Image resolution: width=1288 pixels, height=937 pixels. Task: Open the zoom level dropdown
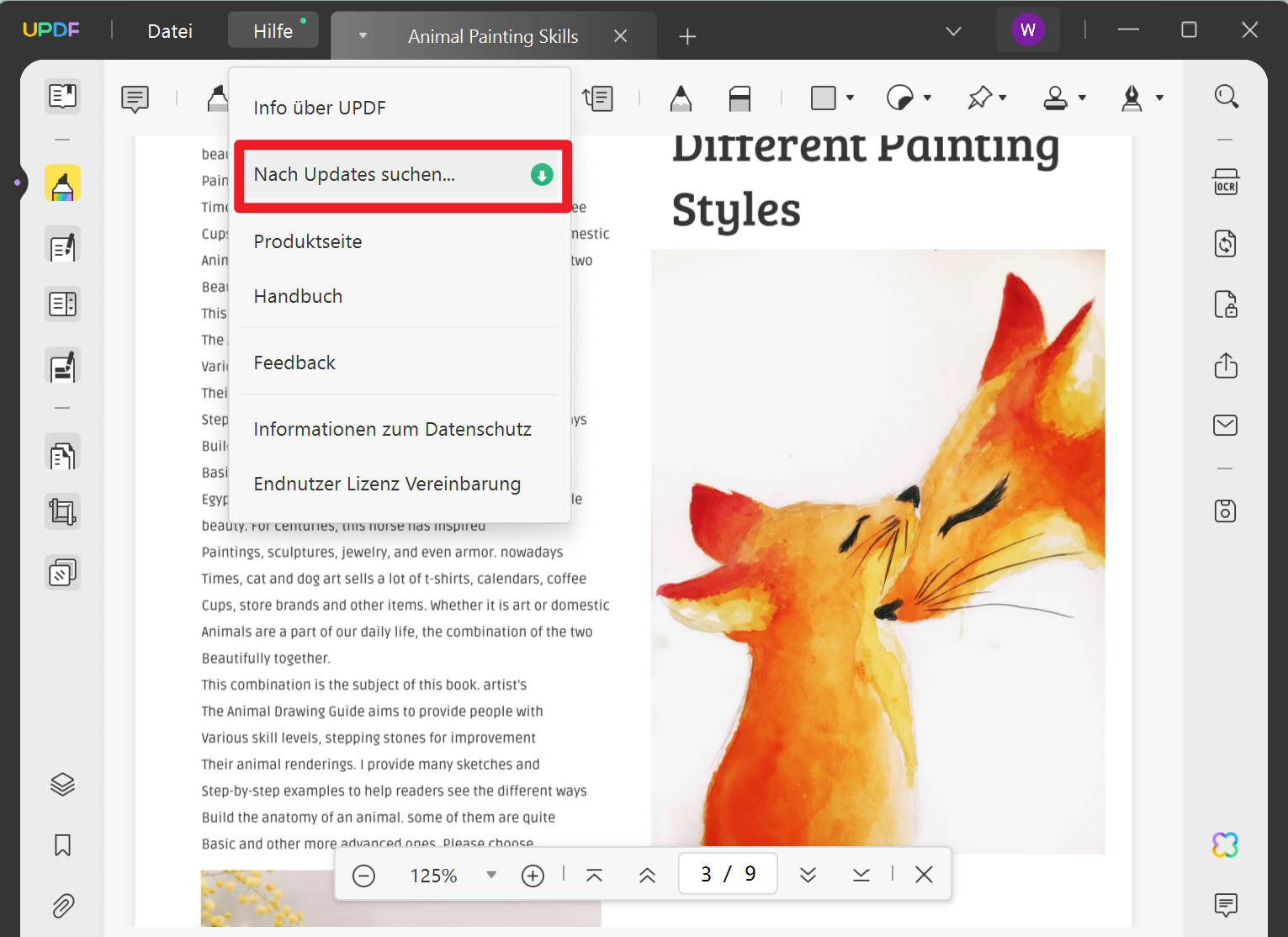491,875
